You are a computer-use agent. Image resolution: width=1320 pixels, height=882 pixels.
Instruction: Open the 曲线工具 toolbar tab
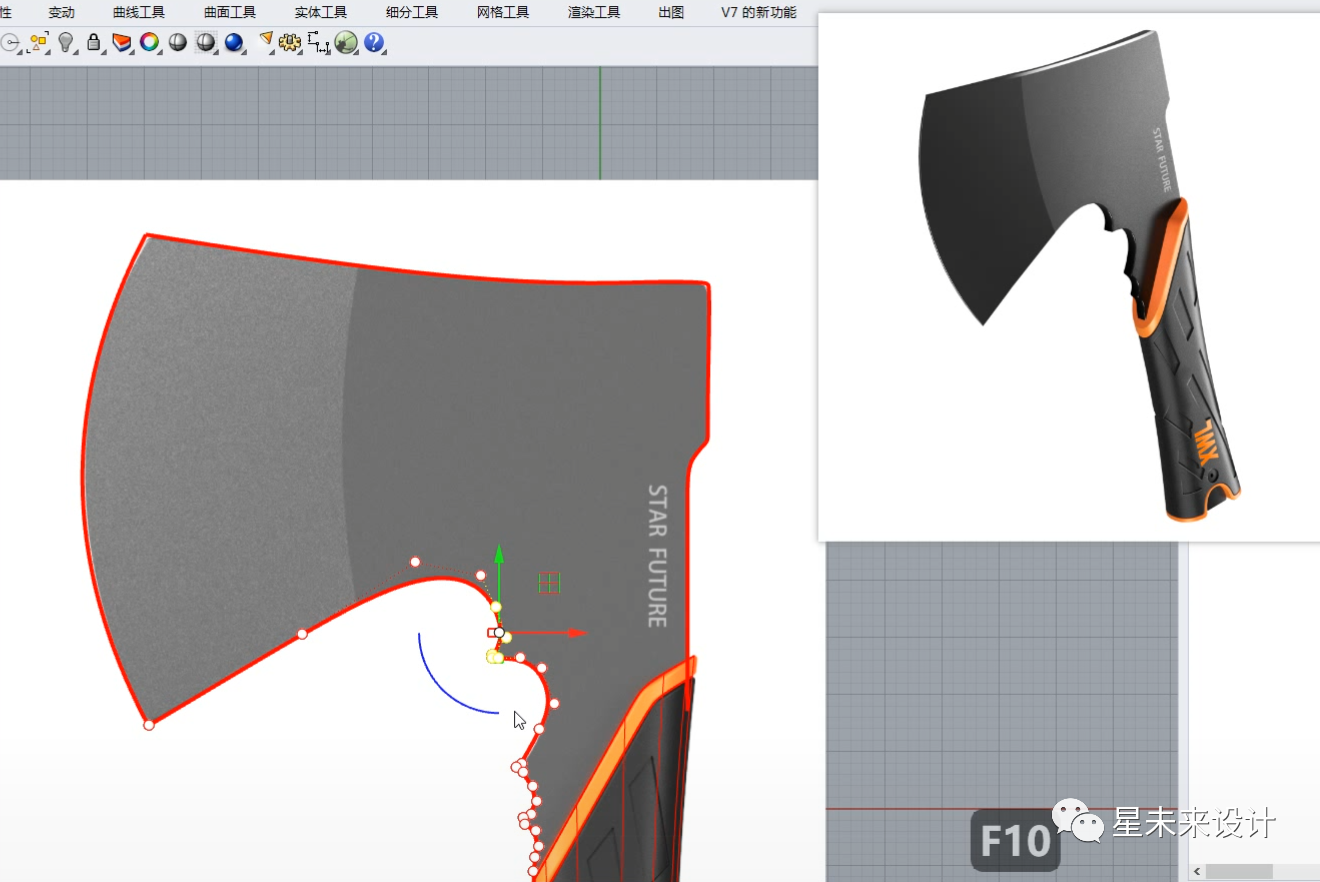pos(139,12)
